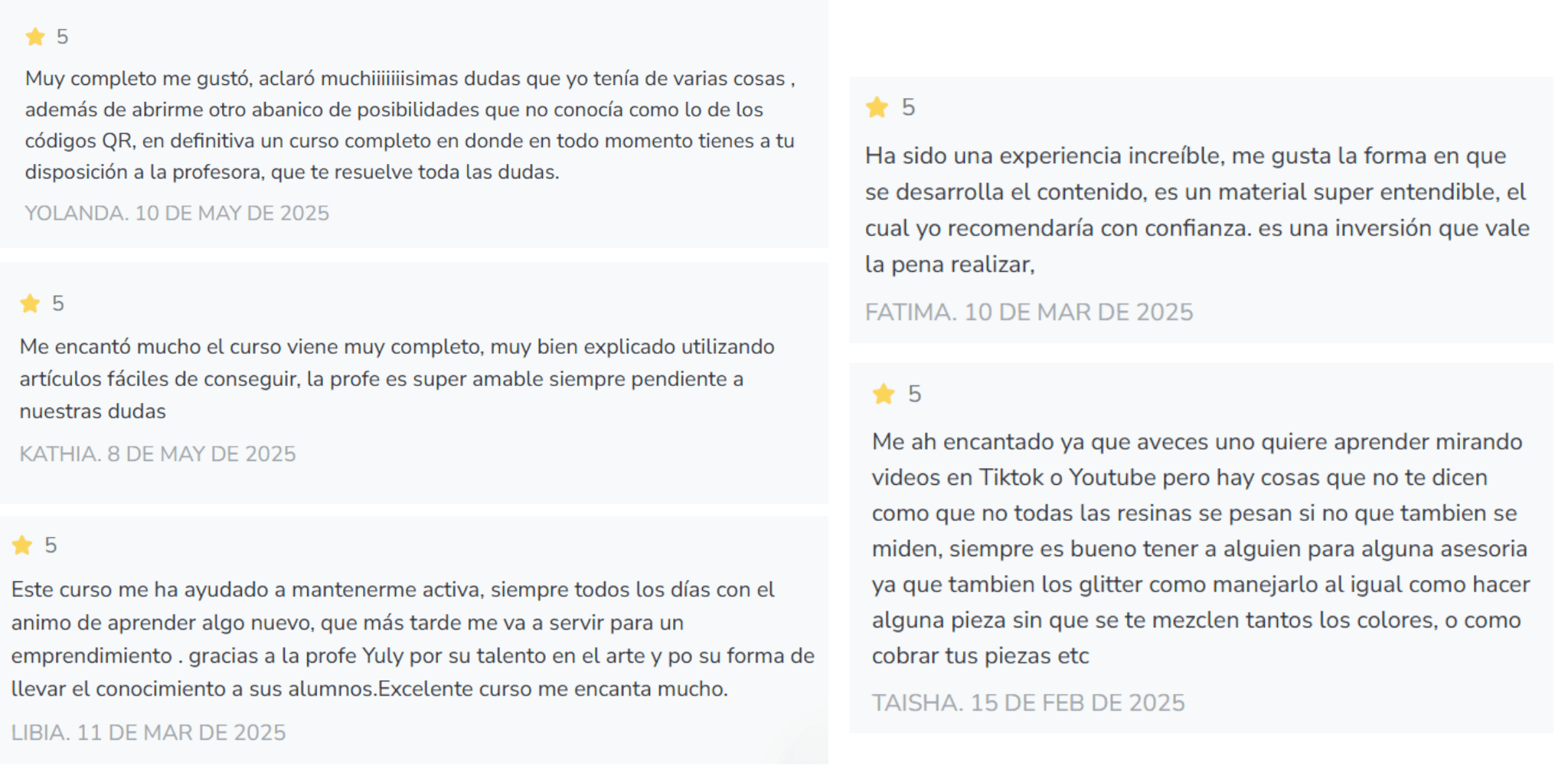1568x766 pixels.
Task: Click the star icon in Kathia's review
Action: point(30,303)
